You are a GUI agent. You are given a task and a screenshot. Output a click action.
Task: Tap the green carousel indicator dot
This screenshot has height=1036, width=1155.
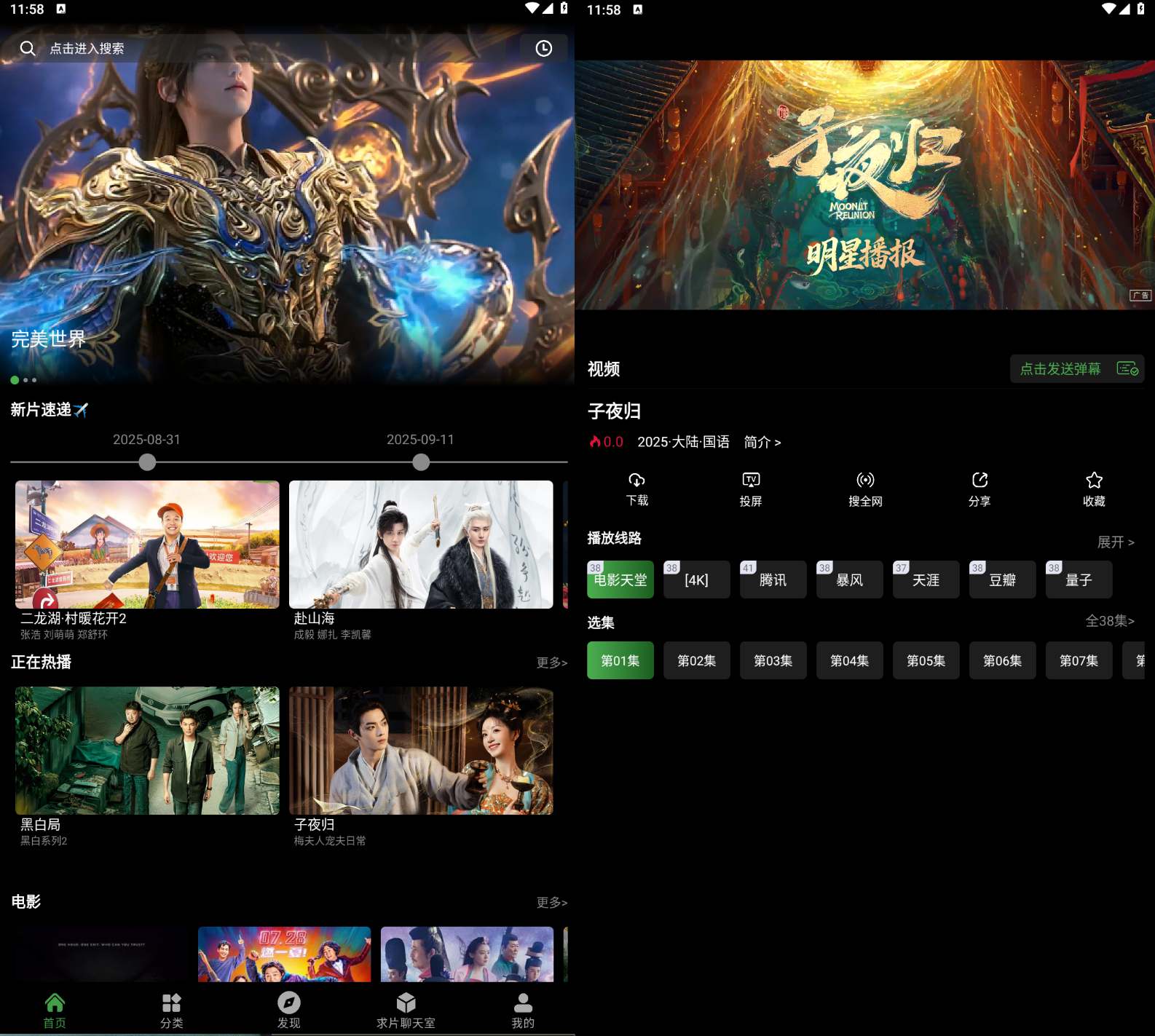click(x=15, y=380)
